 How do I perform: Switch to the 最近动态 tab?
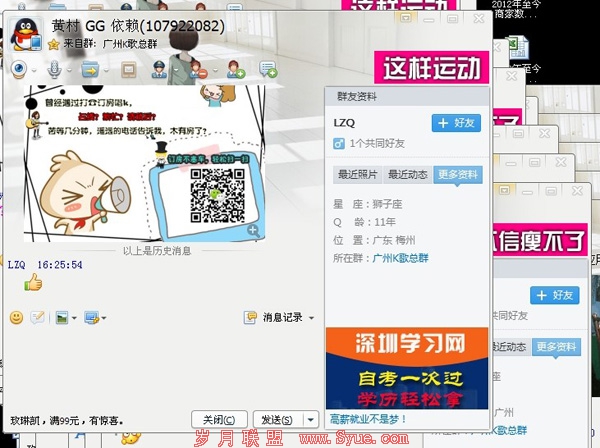408,175
